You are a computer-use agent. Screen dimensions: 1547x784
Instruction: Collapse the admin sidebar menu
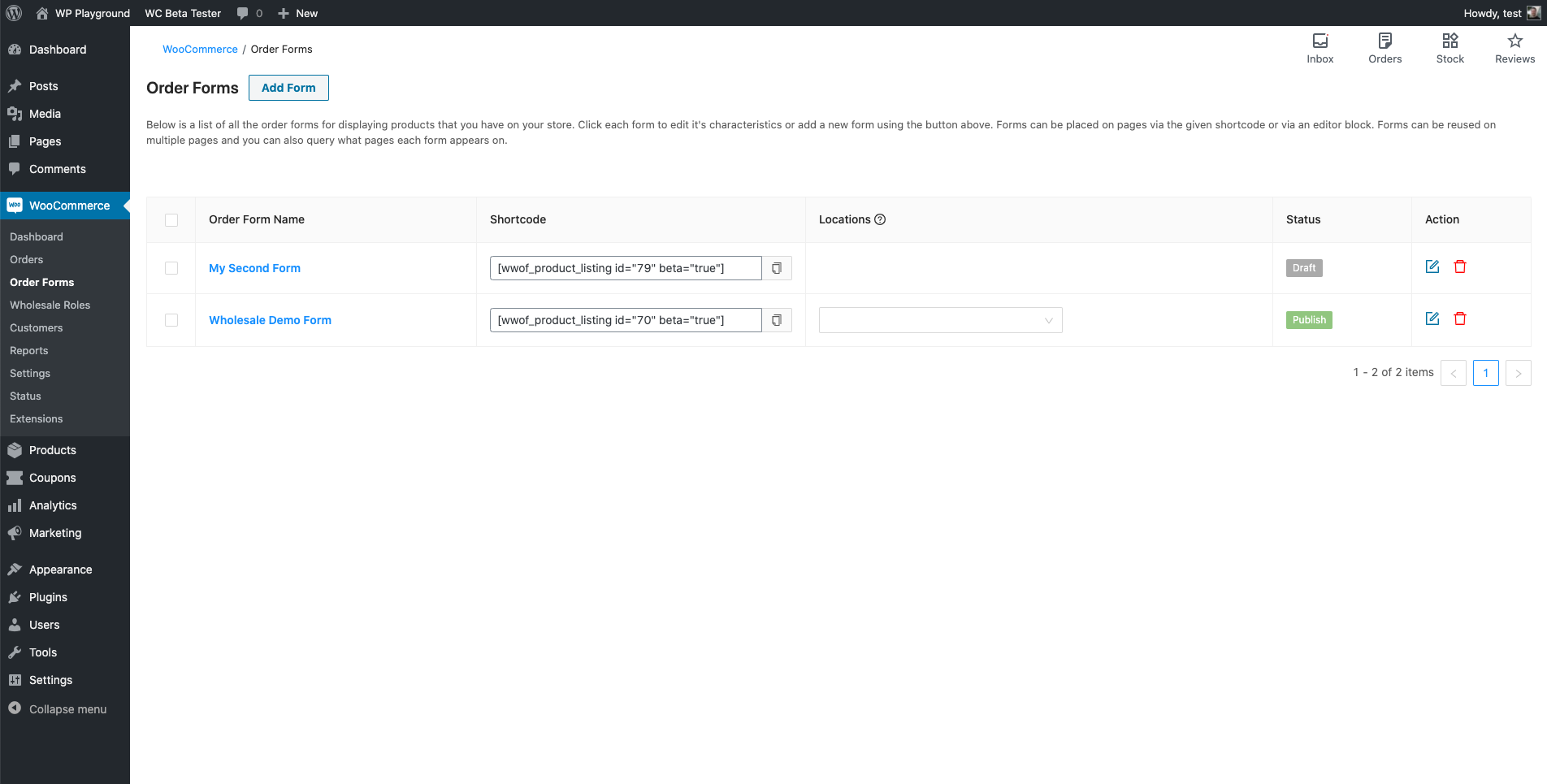click(x=57, y=709)
